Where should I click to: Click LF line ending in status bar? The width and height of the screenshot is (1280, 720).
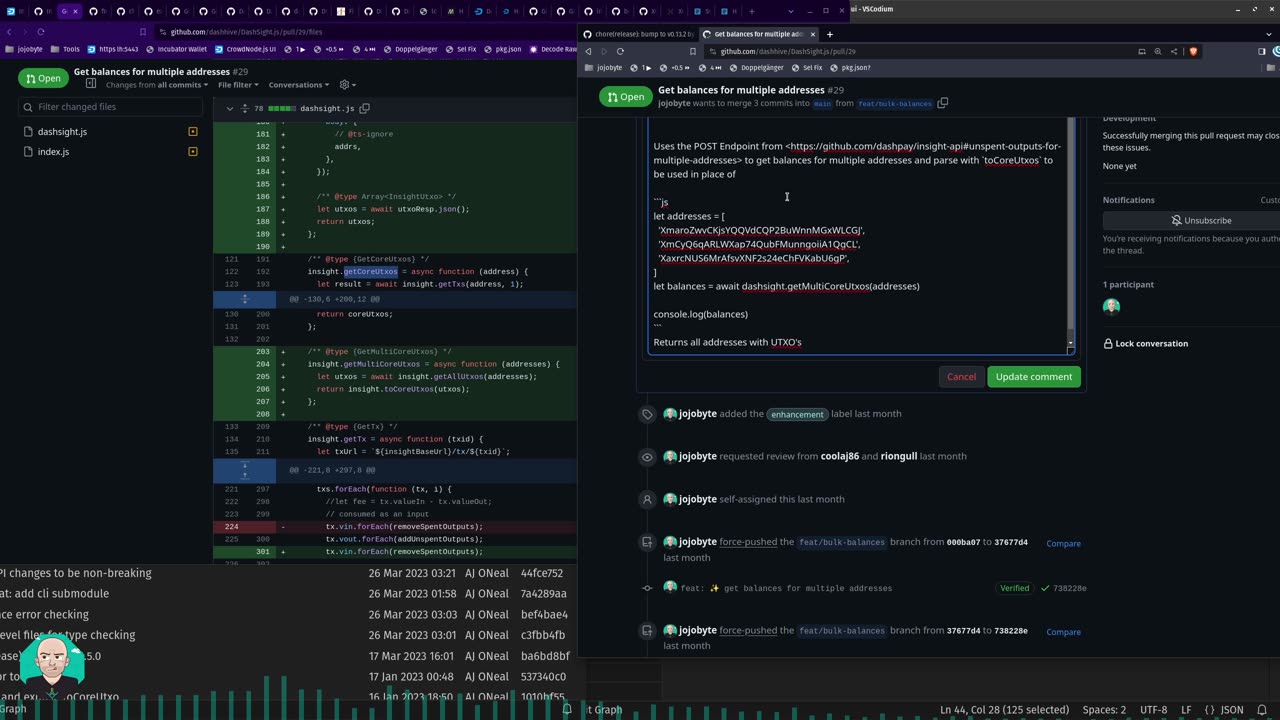[1186, 710]
